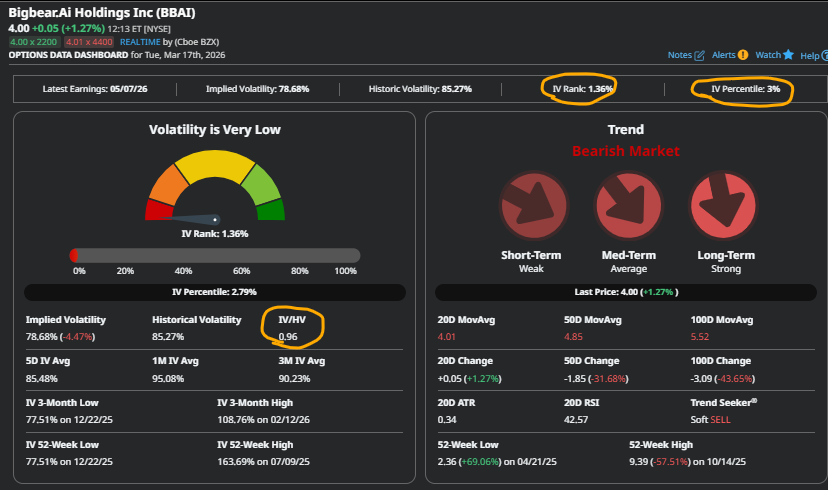Click OPTIONS DATA DASHBOARD heading text
Screen dimensions: 828x490
pyautogui.click(x=68, y=55)
